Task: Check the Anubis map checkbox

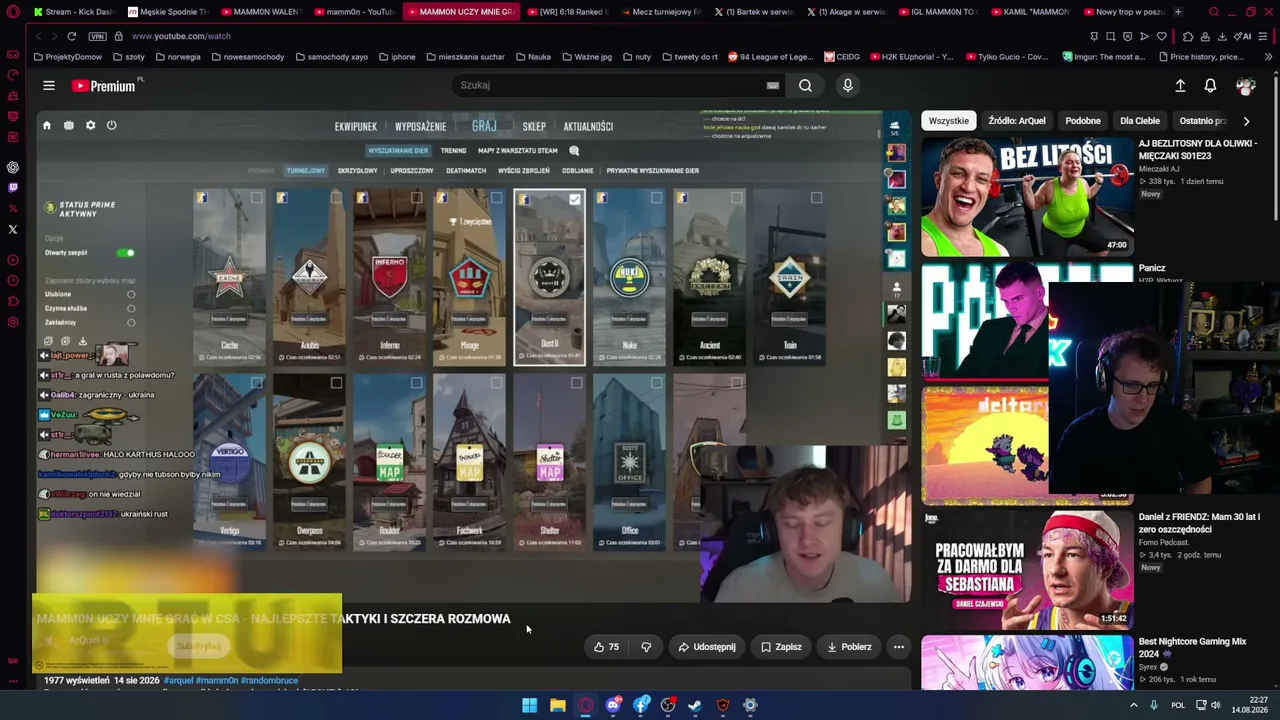Action: click(336, 198)
